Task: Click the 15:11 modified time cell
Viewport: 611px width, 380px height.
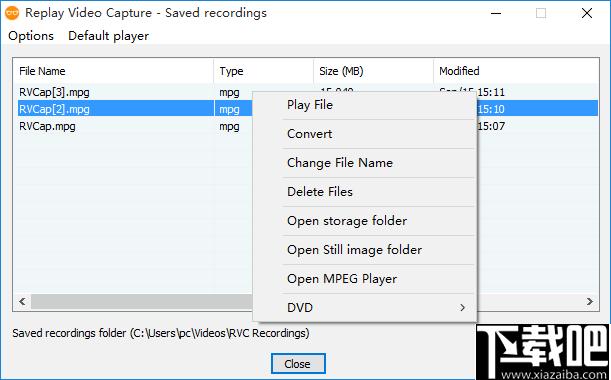Action: tap(491, 92)
